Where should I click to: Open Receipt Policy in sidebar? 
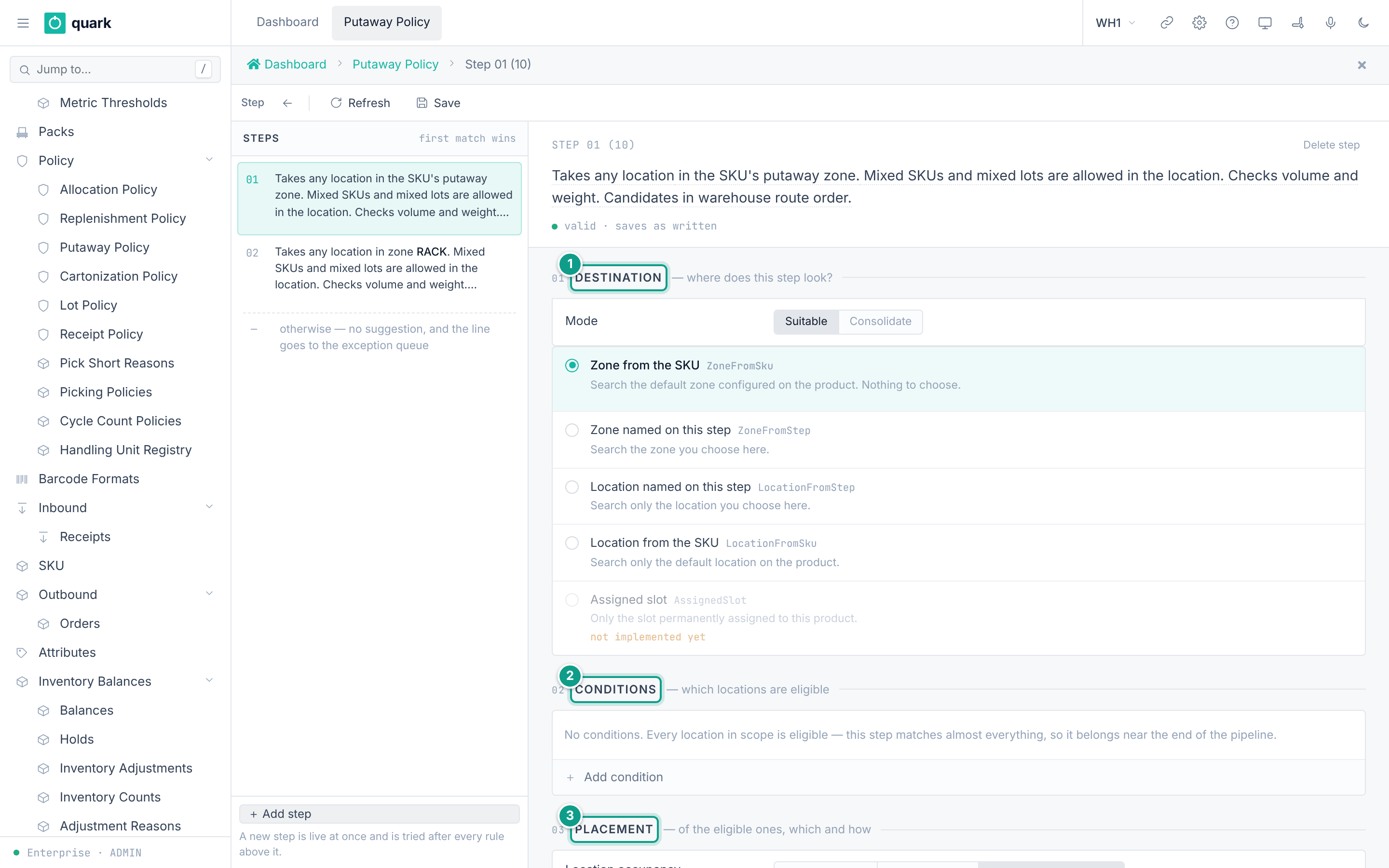coord(102,335)
